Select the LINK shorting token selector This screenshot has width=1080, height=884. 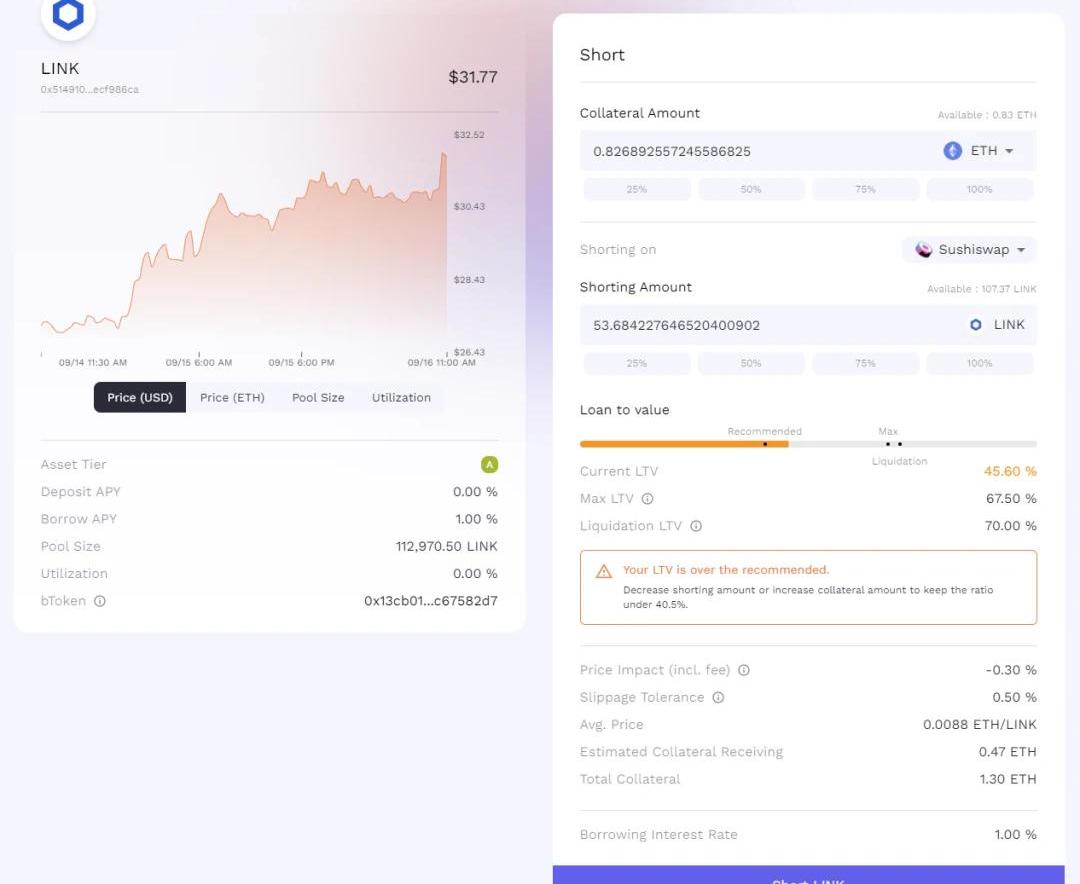pos(997,325)
